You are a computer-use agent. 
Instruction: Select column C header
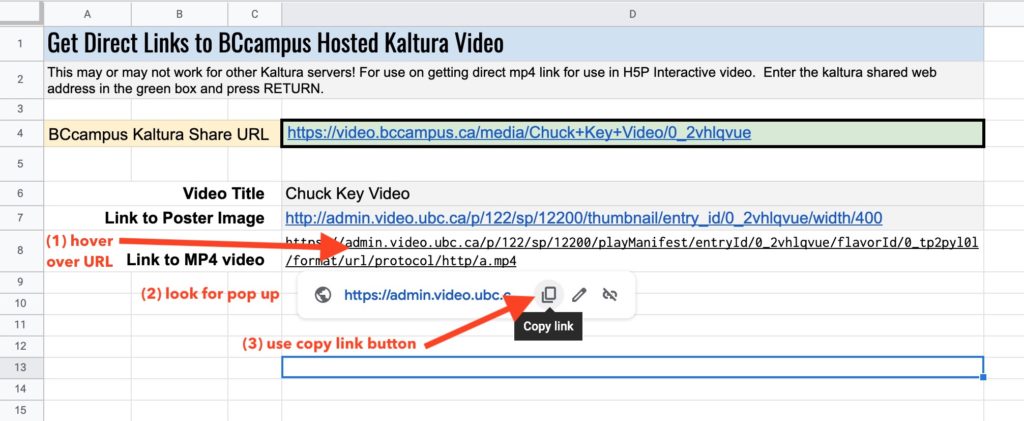(255, 14)
